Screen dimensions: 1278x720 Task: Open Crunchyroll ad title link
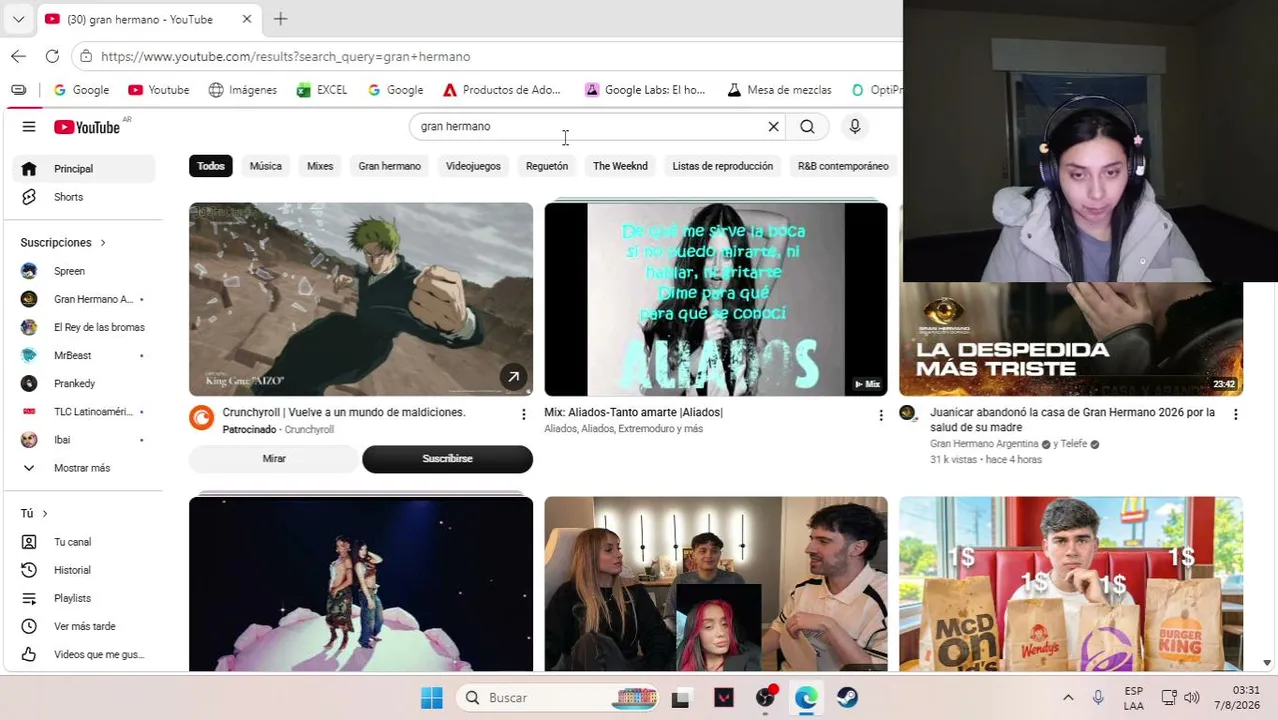[x=344, y=412]
